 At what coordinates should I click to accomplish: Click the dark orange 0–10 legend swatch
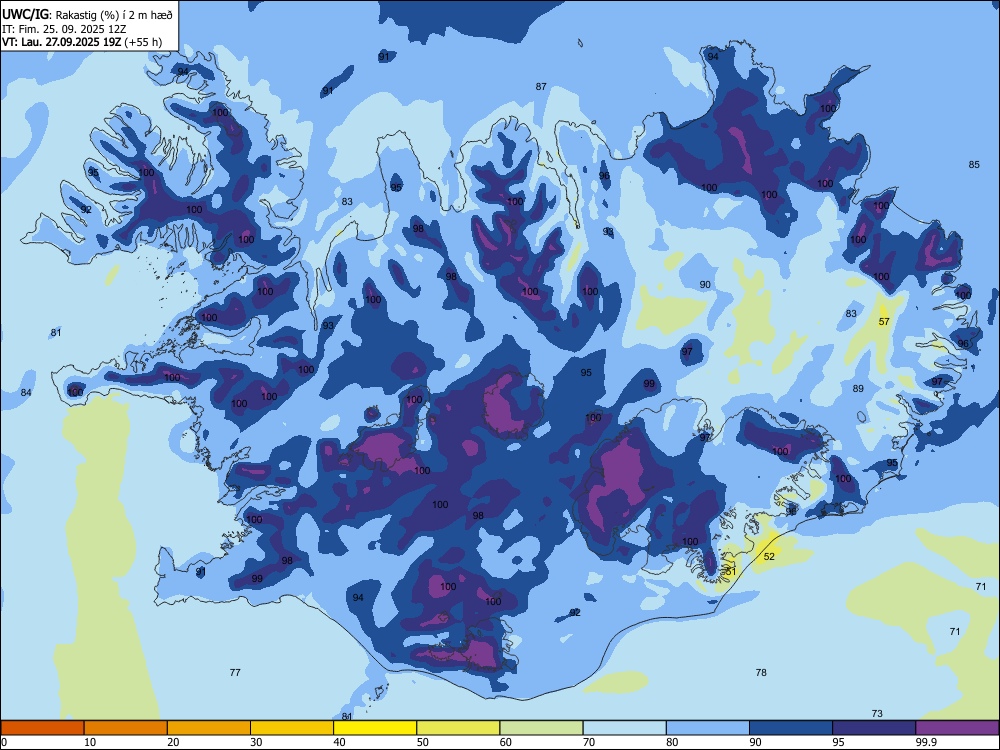[x=42, y=728]
